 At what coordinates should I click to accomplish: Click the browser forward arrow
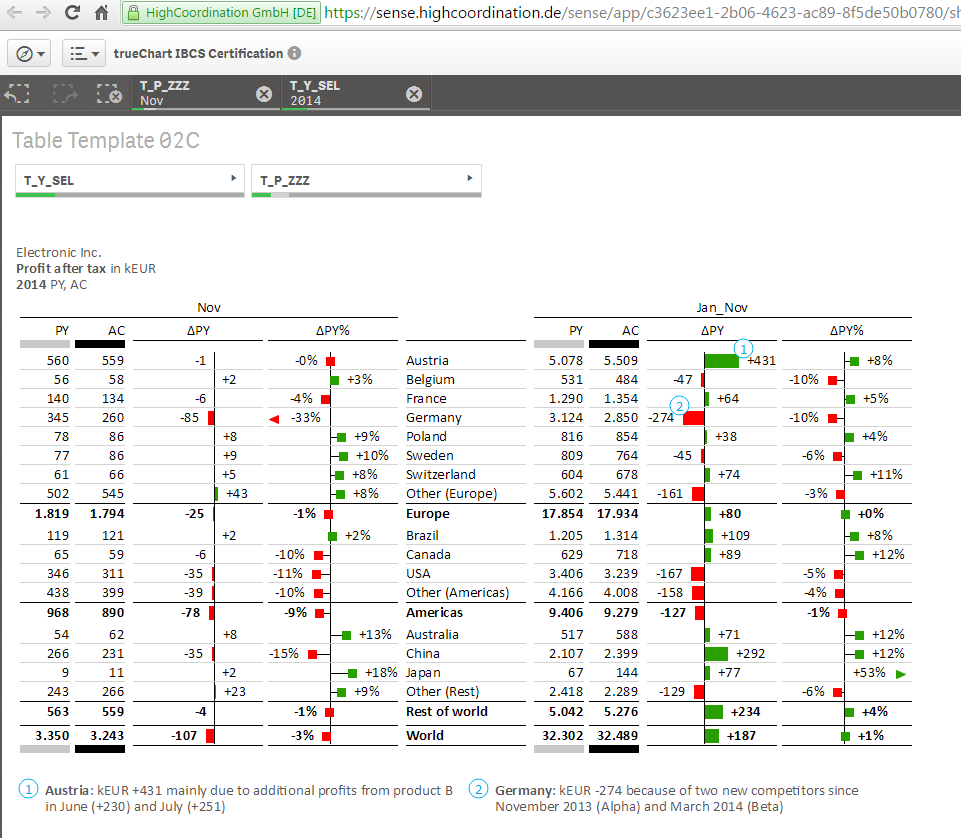[x=43, y=12]
